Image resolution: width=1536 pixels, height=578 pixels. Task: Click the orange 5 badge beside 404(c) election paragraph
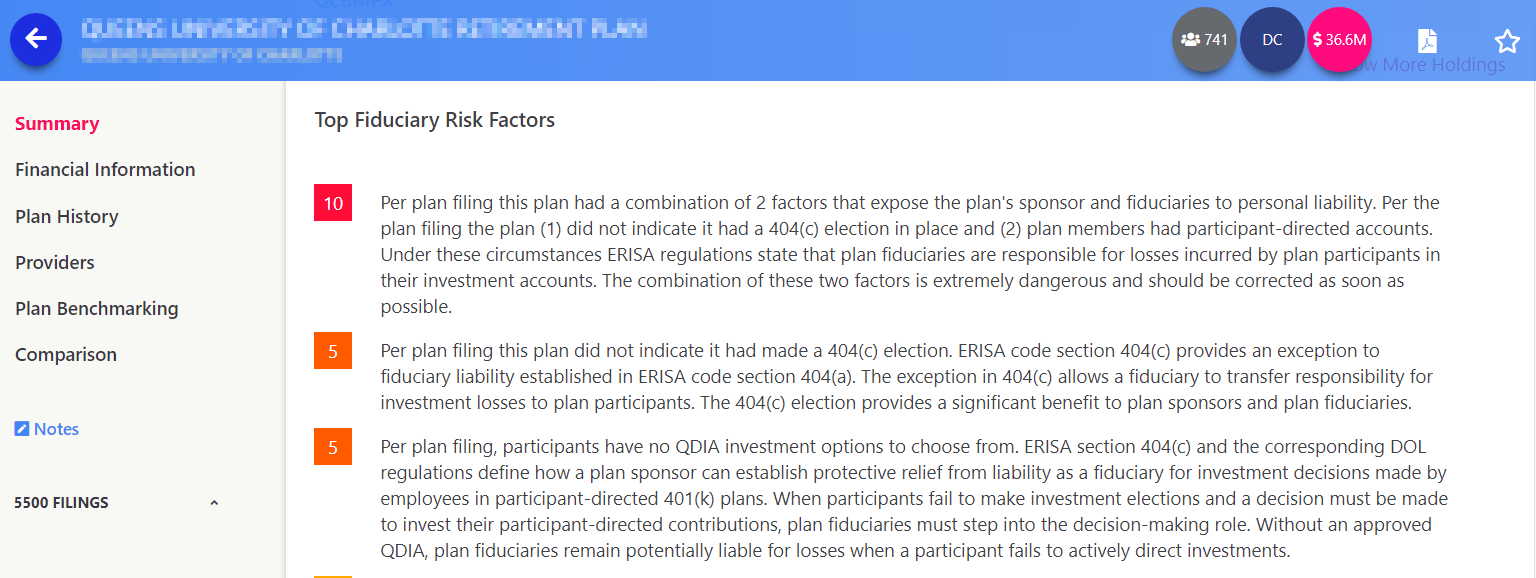click(333, 351)
